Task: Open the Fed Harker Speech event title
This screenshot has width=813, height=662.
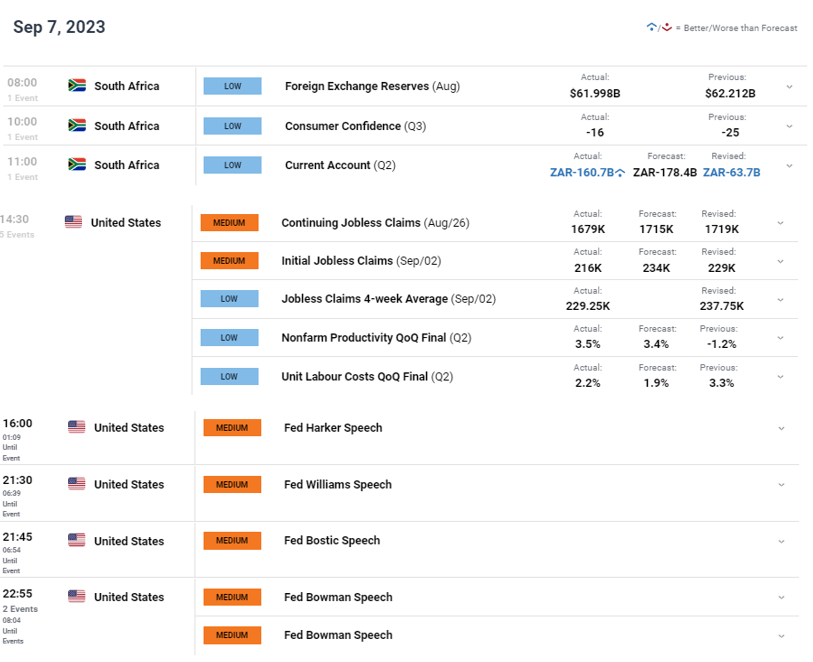Action: point(333,427)
